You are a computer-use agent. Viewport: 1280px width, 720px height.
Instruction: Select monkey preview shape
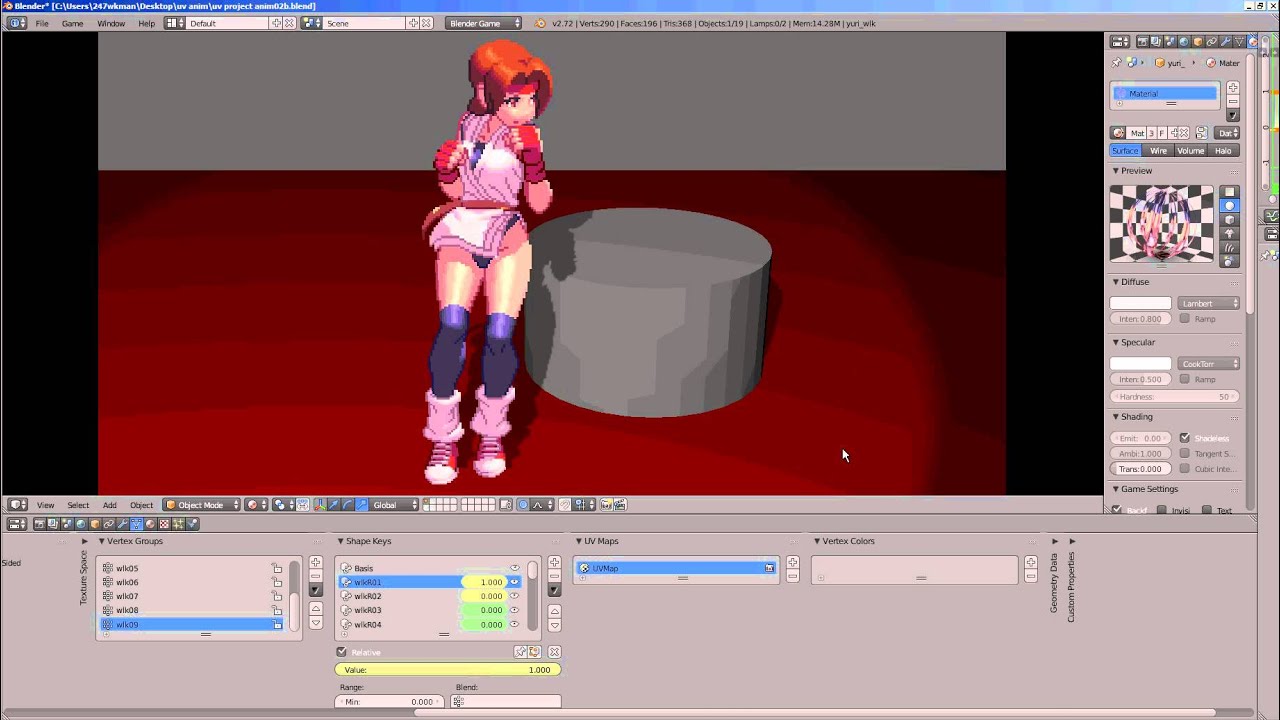pyautogui.click(x=1230, y=233)
